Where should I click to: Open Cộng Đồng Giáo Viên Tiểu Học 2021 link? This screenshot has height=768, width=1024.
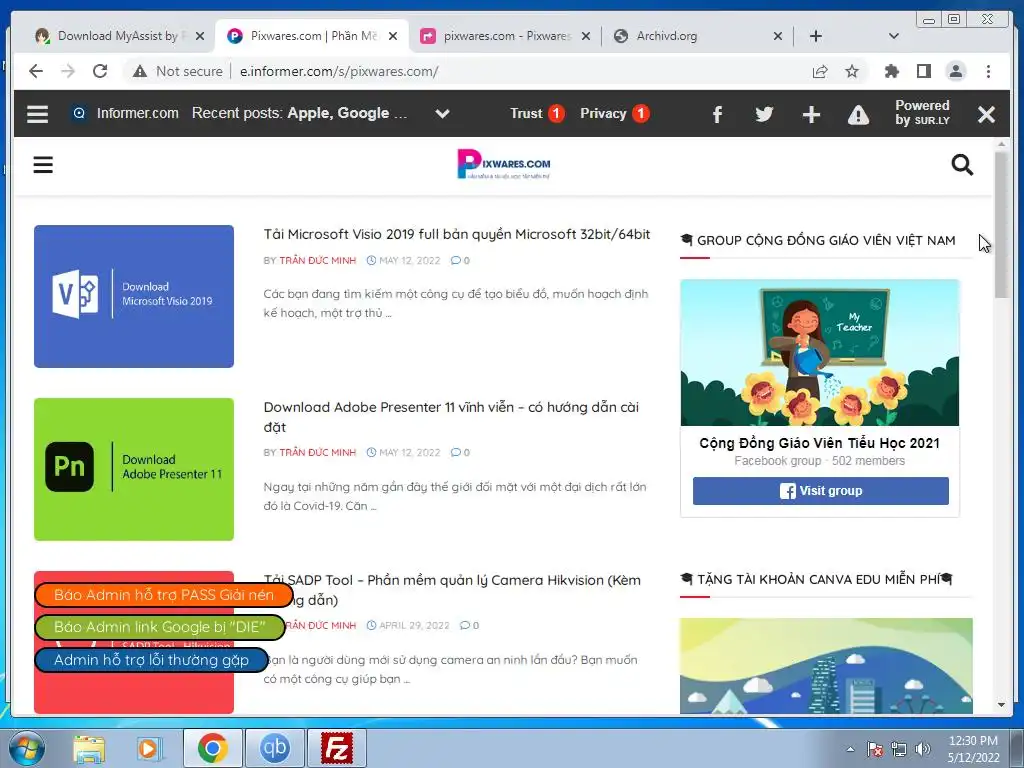coord(819,443)
